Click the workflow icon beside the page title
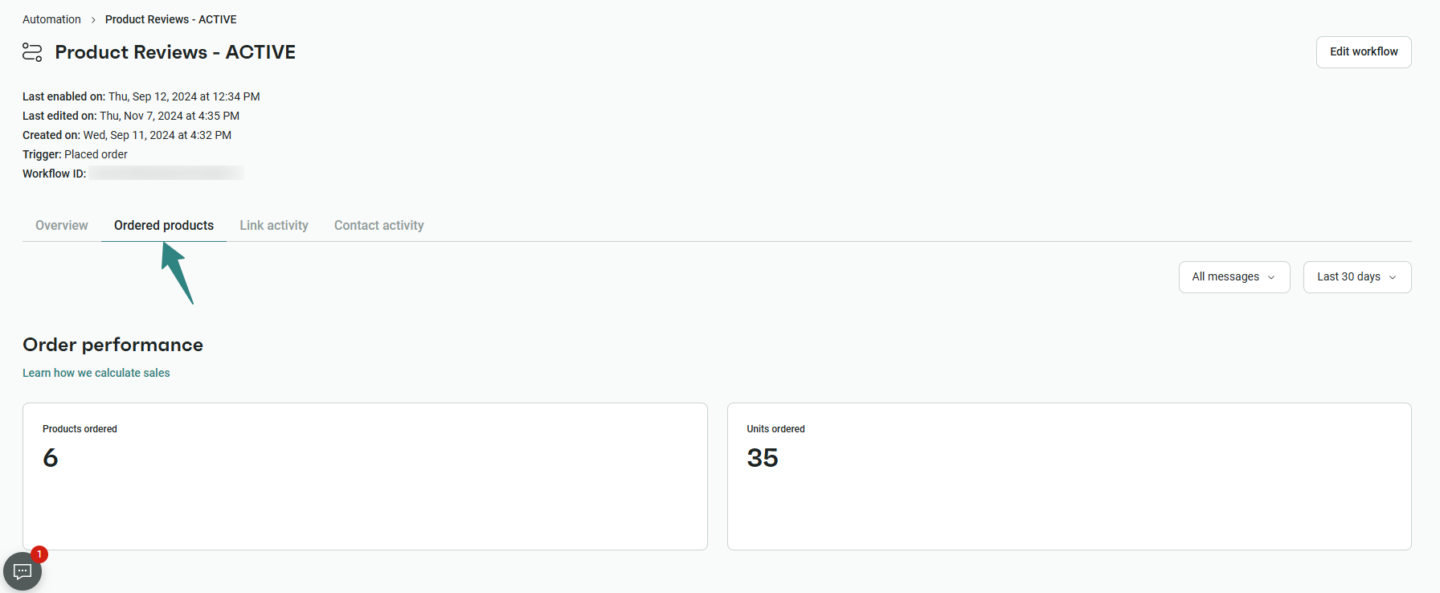The height and width of the screenshot is (593, 1440). (x=33, y=52)
